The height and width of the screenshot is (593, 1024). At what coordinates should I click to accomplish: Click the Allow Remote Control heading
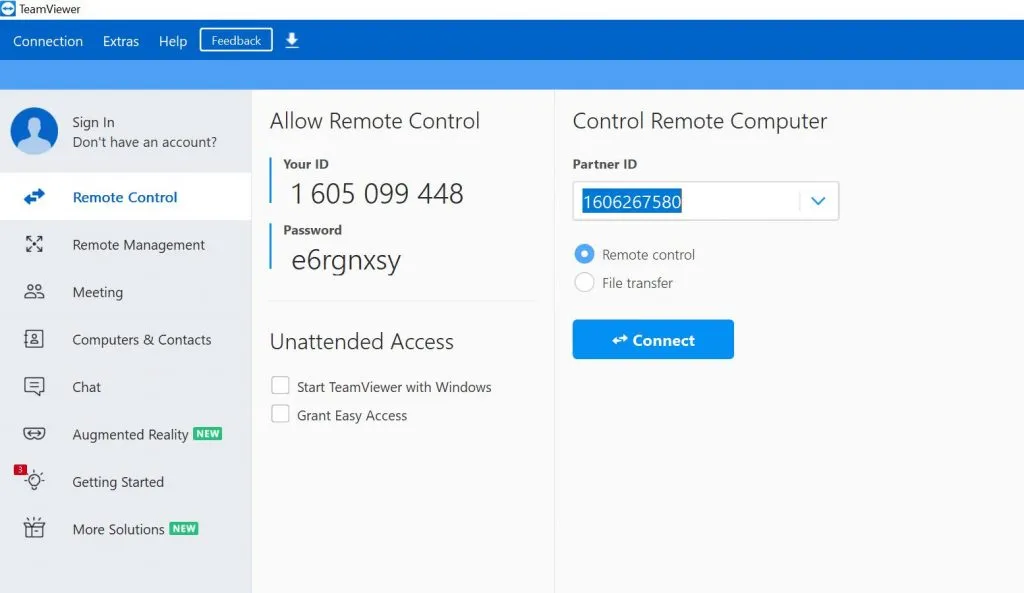(375, 121)
